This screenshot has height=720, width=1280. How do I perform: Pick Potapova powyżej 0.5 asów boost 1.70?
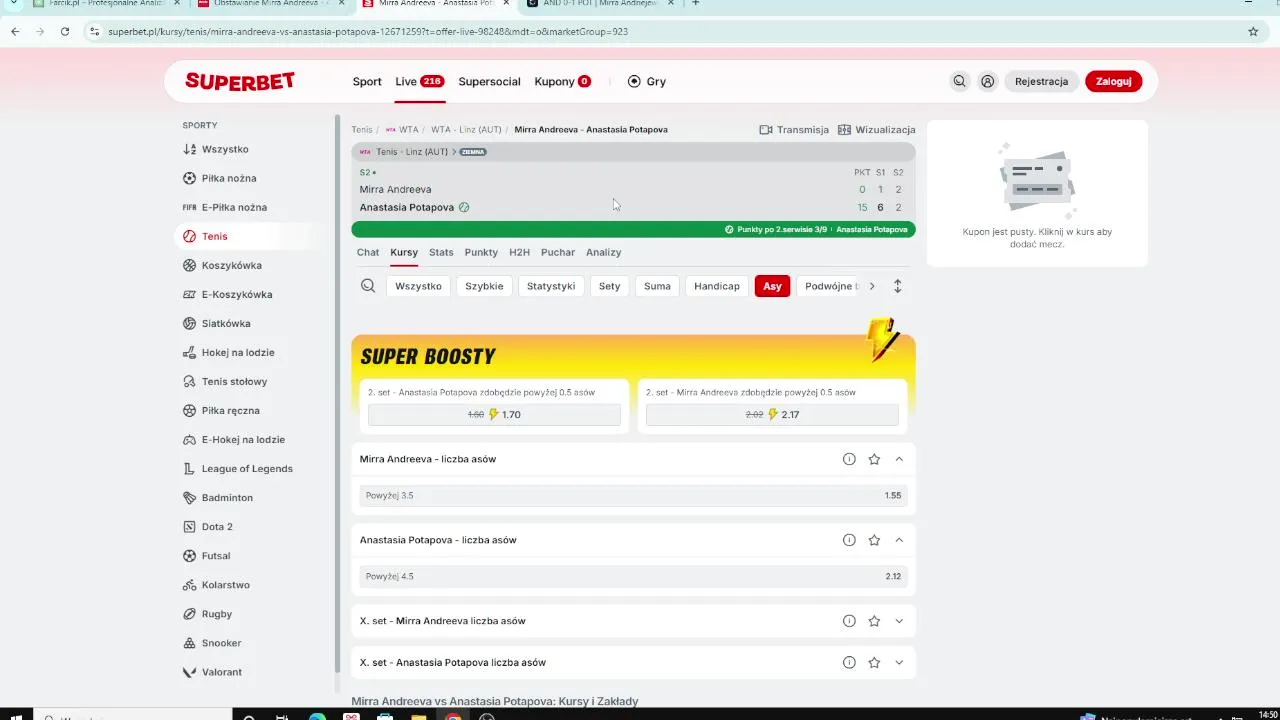pyautogui.click(x=494, y=414)
